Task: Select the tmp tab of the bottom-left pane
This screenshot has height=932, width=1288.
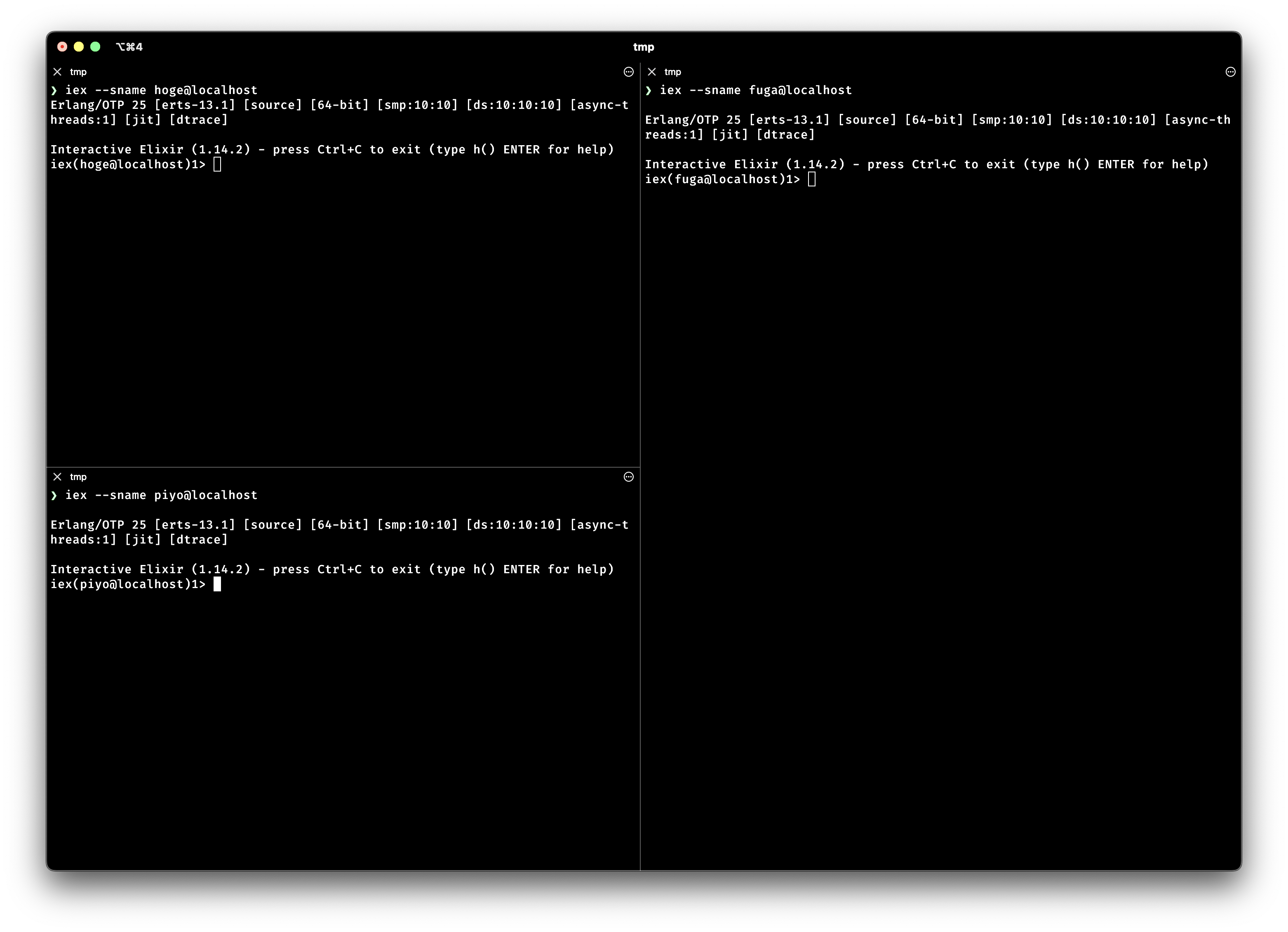Action: 78,476
